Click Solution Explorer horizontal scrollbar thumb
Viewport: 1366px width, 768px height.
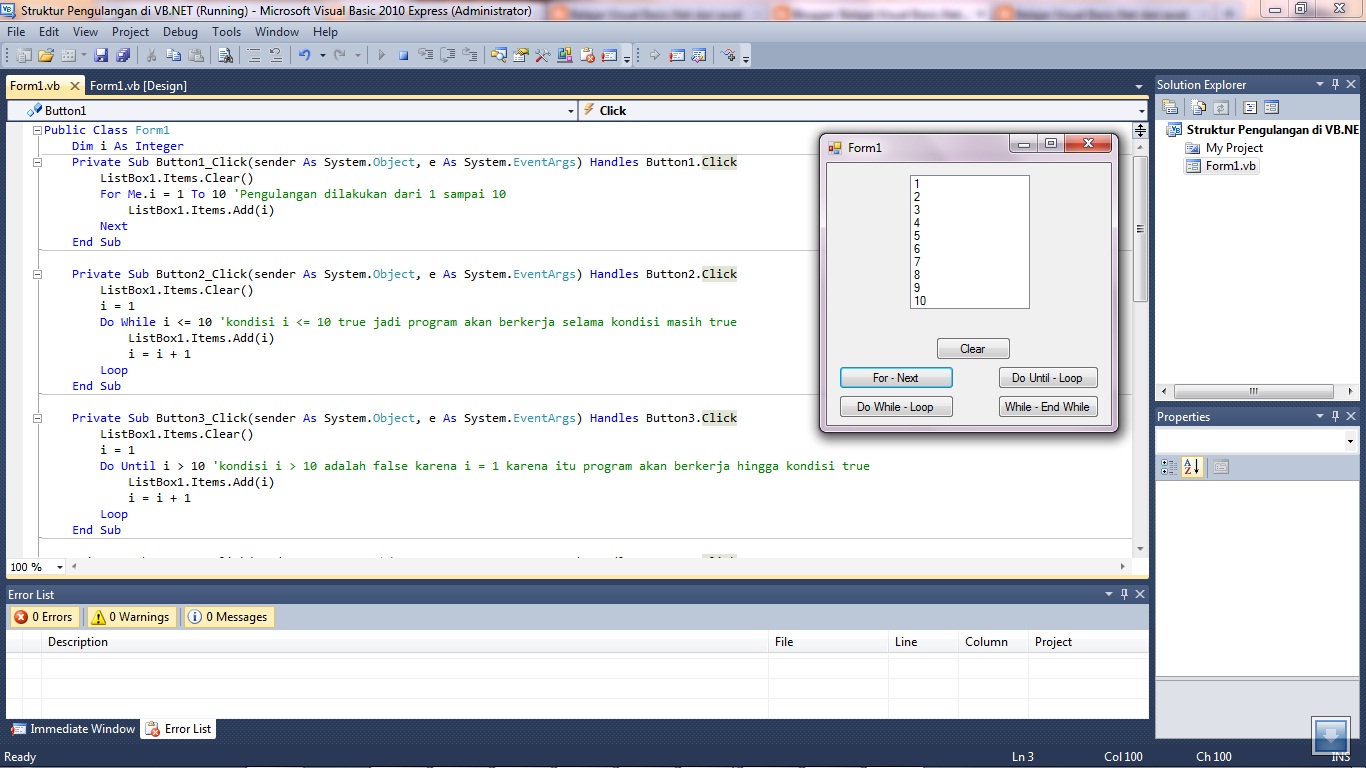pos(1252,392)
